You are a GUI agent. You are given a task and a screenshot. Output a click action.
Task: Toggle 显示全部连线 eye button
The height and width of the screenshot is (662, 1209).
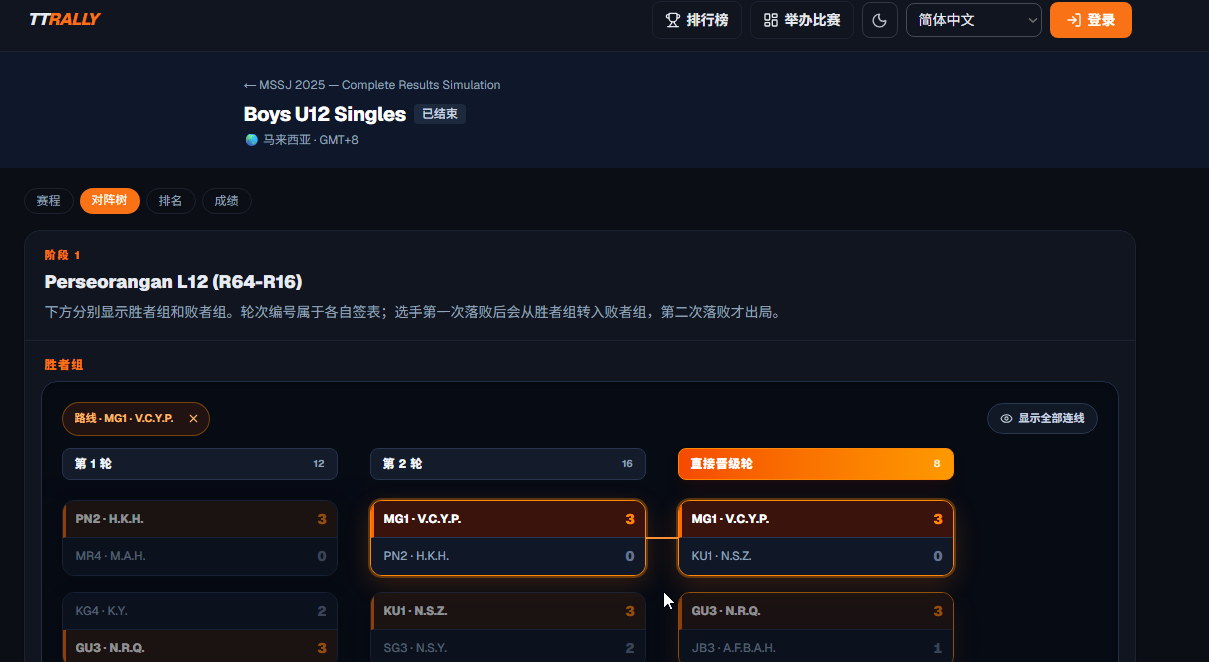1042,418
